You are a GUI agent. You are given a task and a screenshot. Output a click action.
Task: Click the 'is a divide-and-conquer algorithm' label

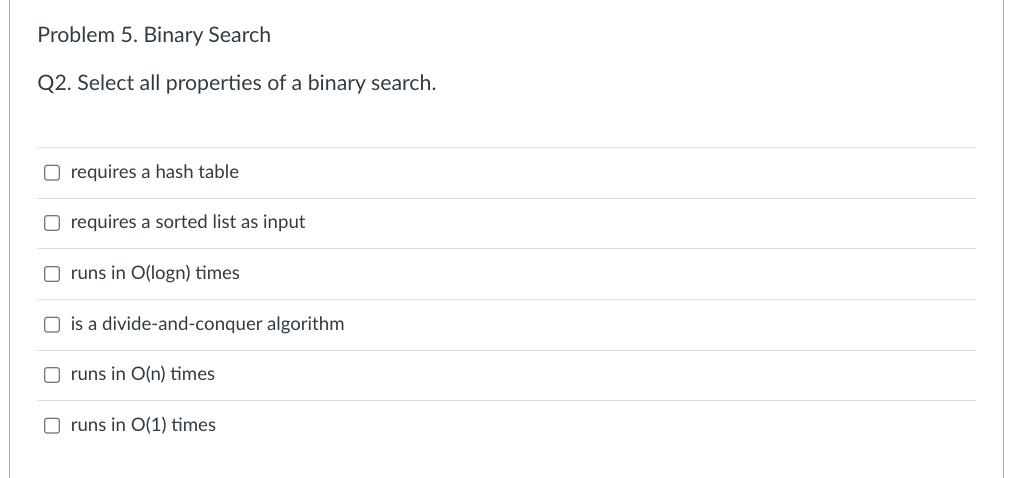207,324
